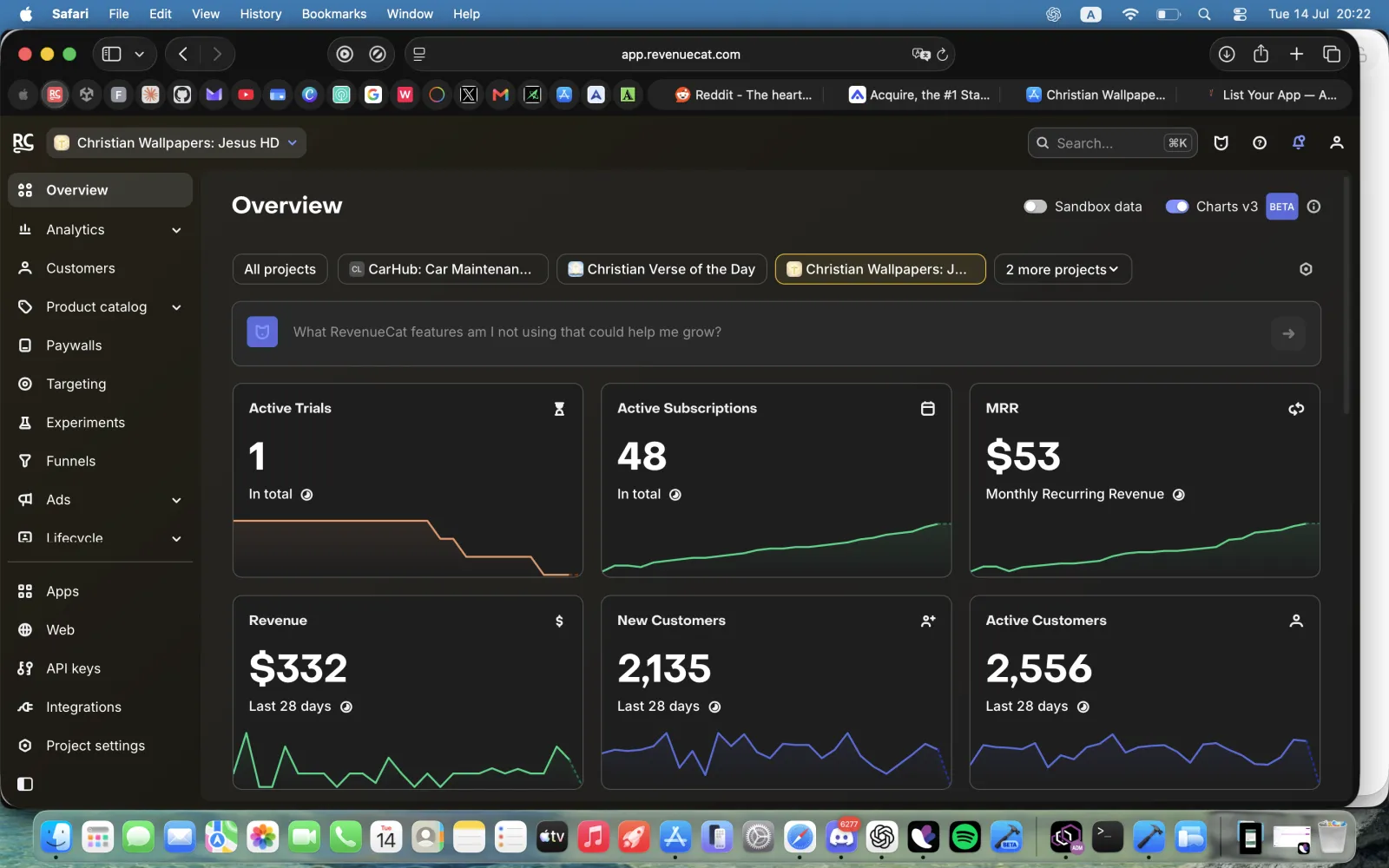Open the notifications bell icon
Screen dimensions: 1389x868
point(1299,142)
